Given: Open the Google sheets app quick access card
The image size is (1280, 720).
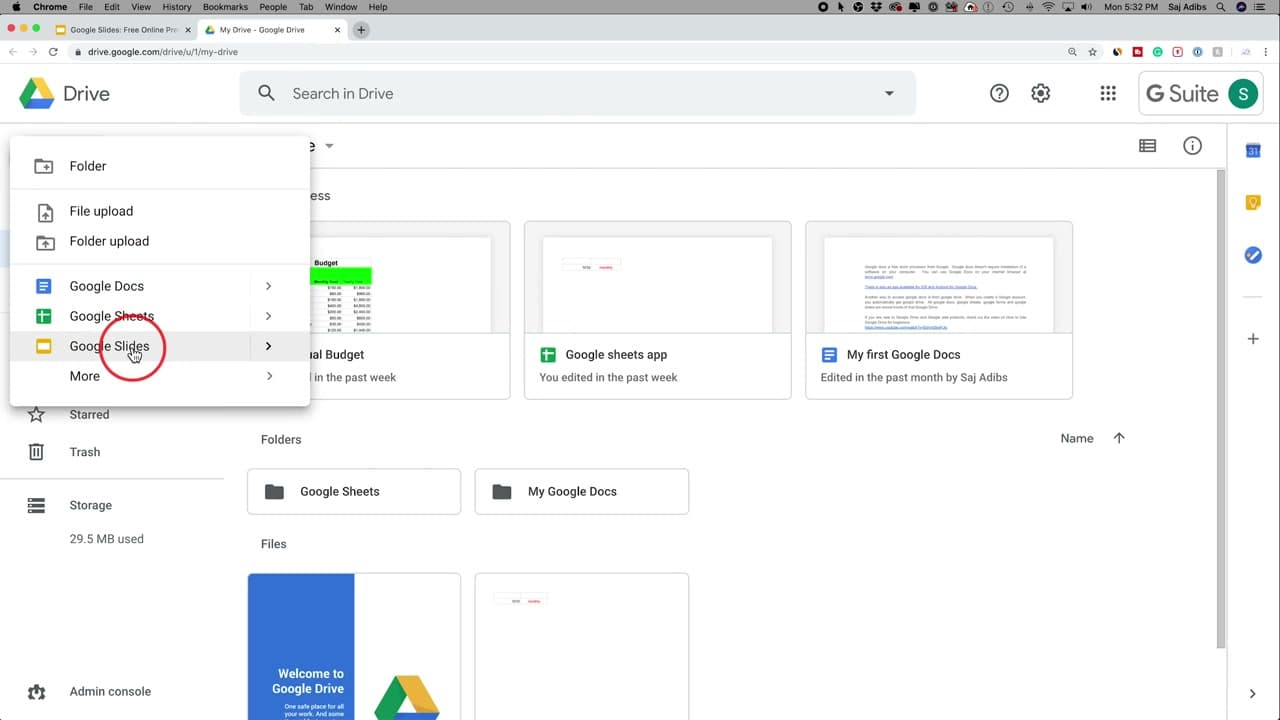Looking at the screenshot, I should click(657, 310).
